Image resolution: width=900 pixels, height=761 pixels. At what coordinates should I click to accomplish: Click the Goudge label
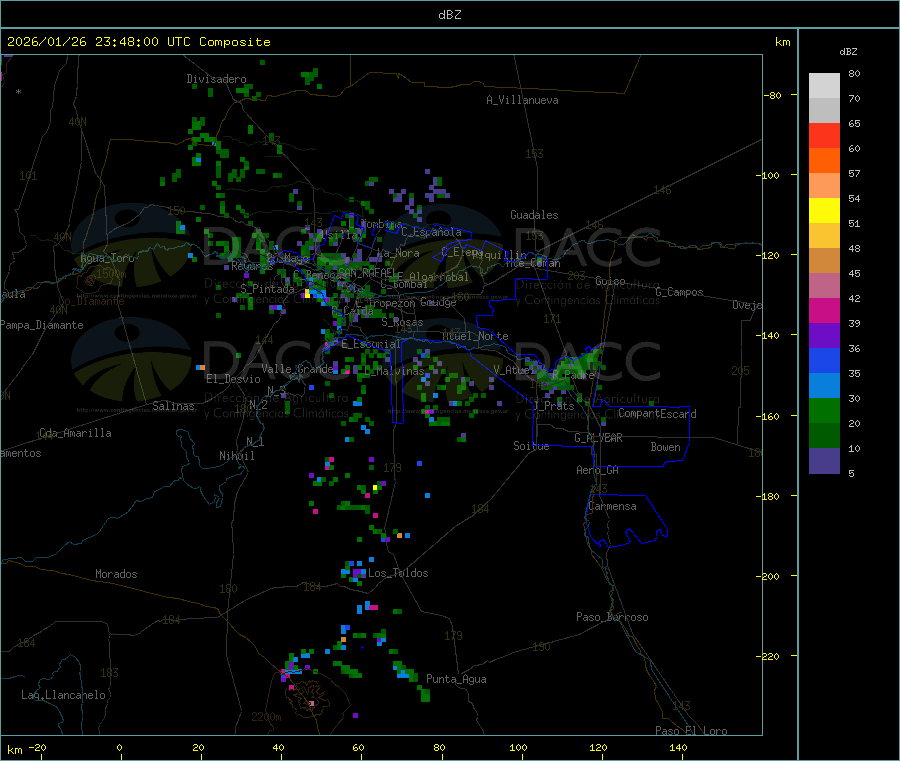[x=438, y=302]
